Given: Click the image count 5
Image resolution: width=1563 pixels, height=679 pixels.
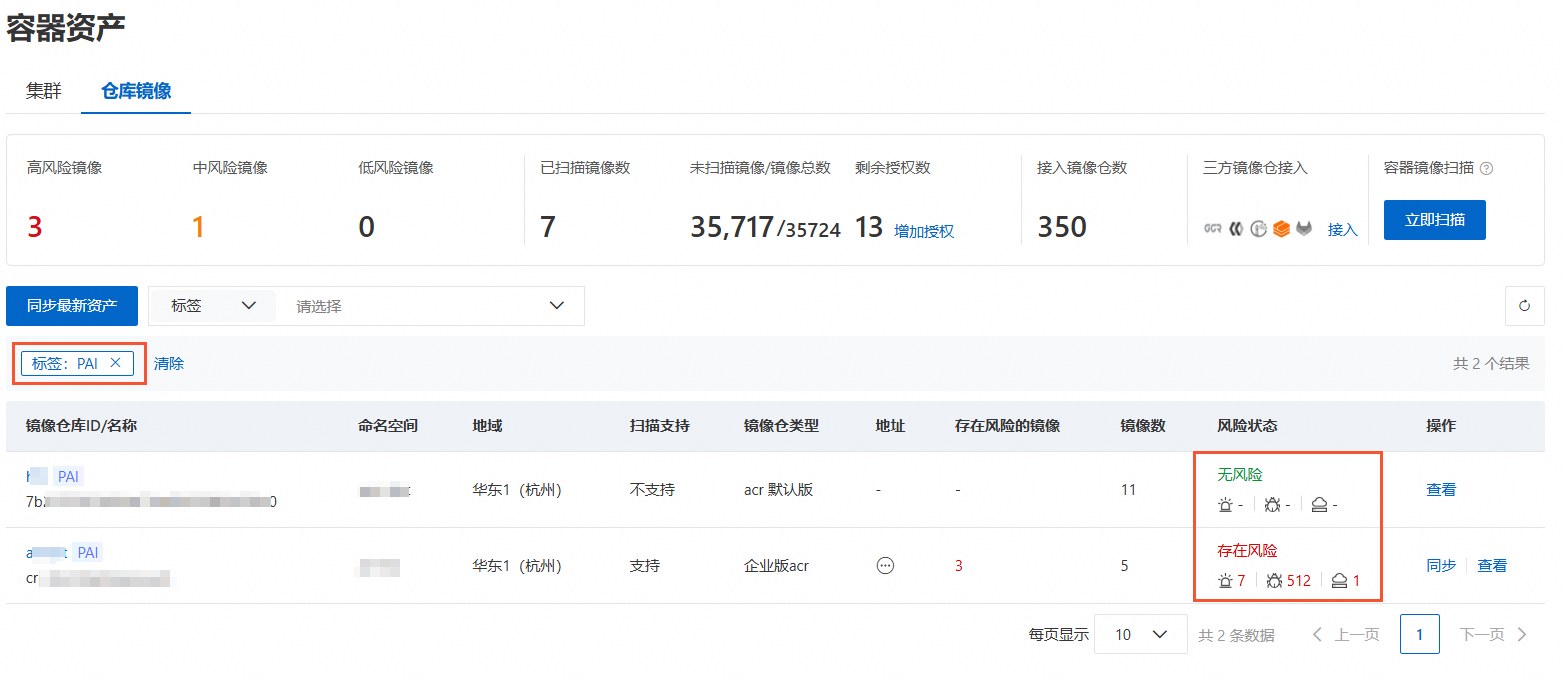Looking at the screenshot, I should tap(1124, 565).
